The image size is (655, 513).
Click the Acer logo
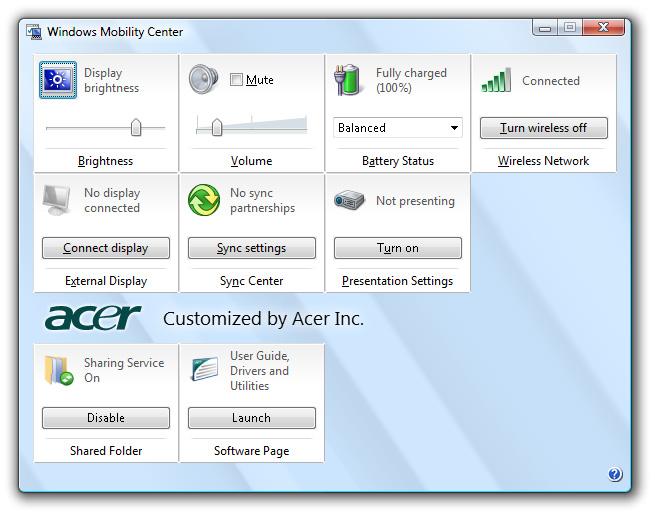point(93,317)
